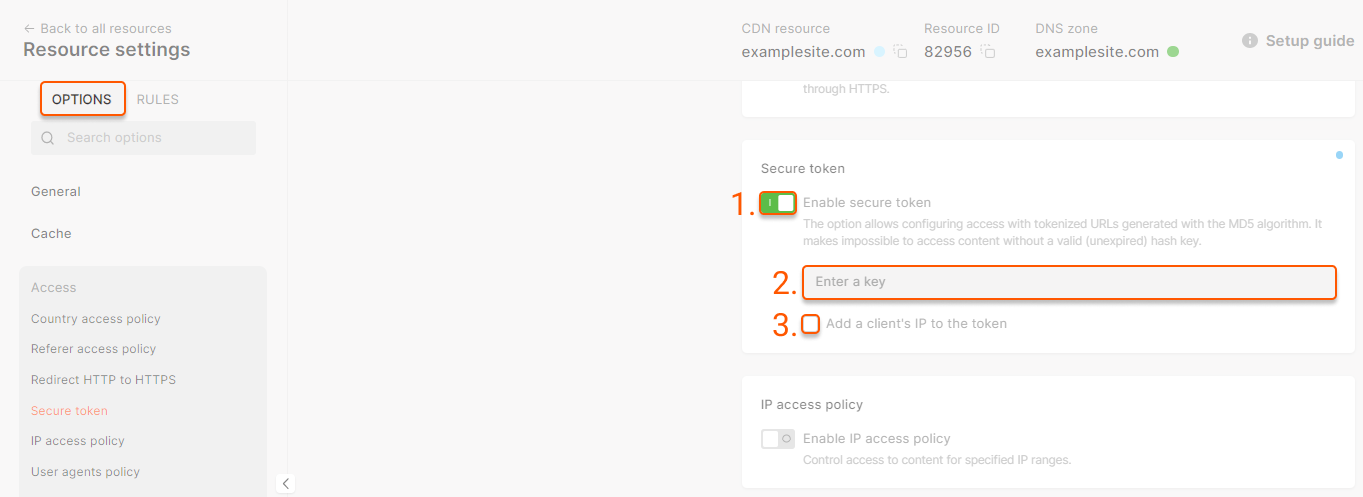The height and width of the screenshot is (497, 1363).
Task: Turn on Enable IP access policy toggle
Action: coord(778,439)
